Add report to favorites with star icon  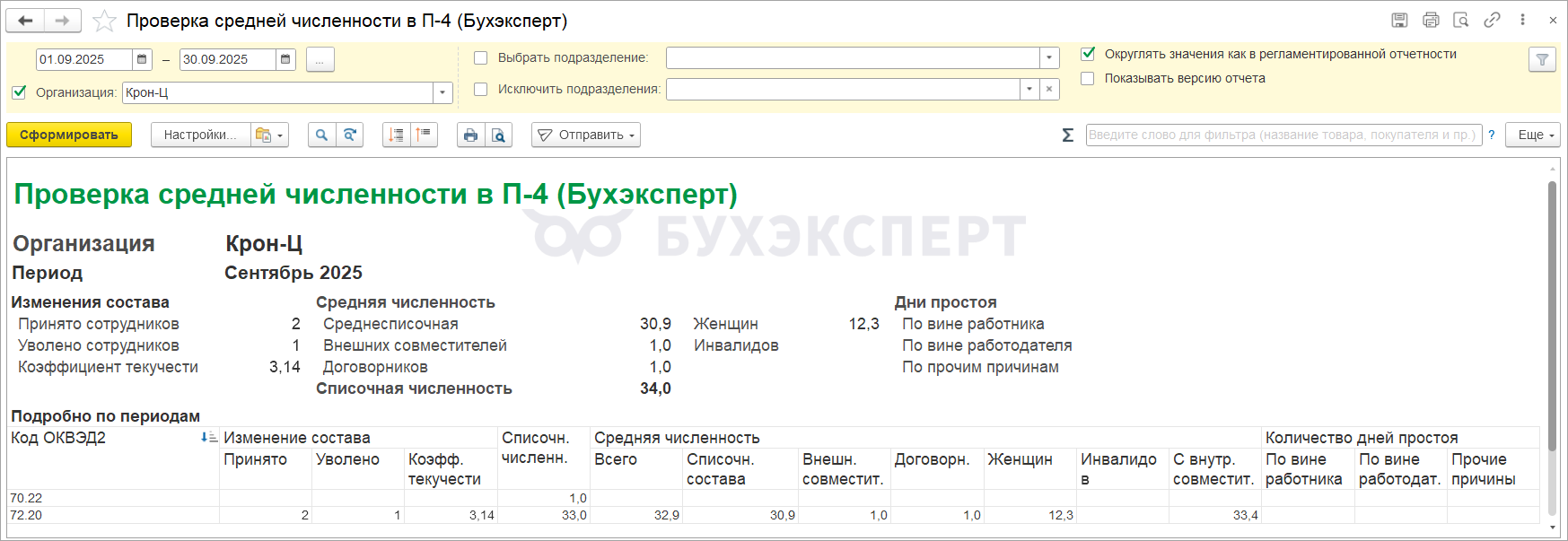(104, 21)
